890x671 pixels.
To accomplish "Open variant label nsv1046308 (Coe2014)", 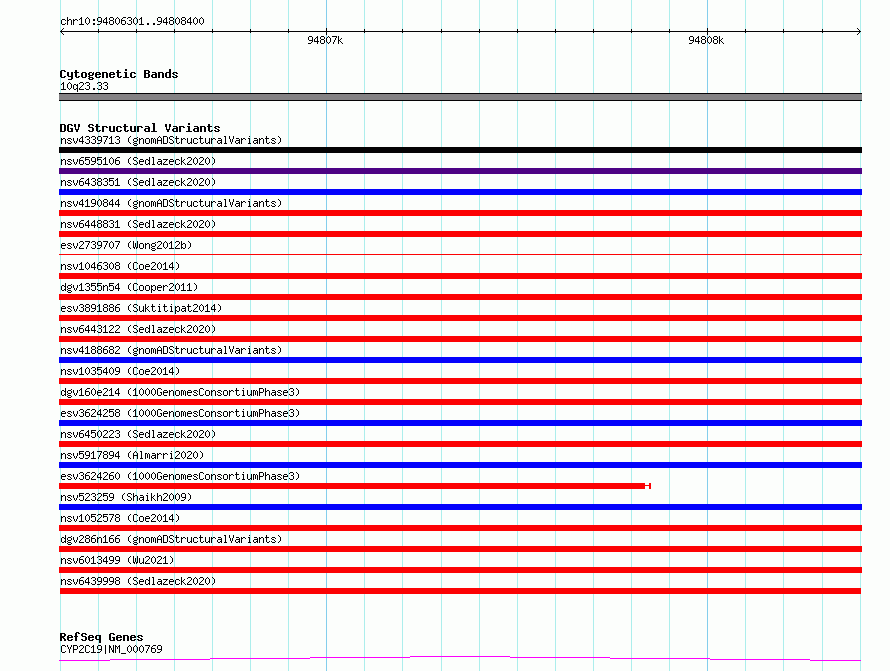I will tap(120, 266).
